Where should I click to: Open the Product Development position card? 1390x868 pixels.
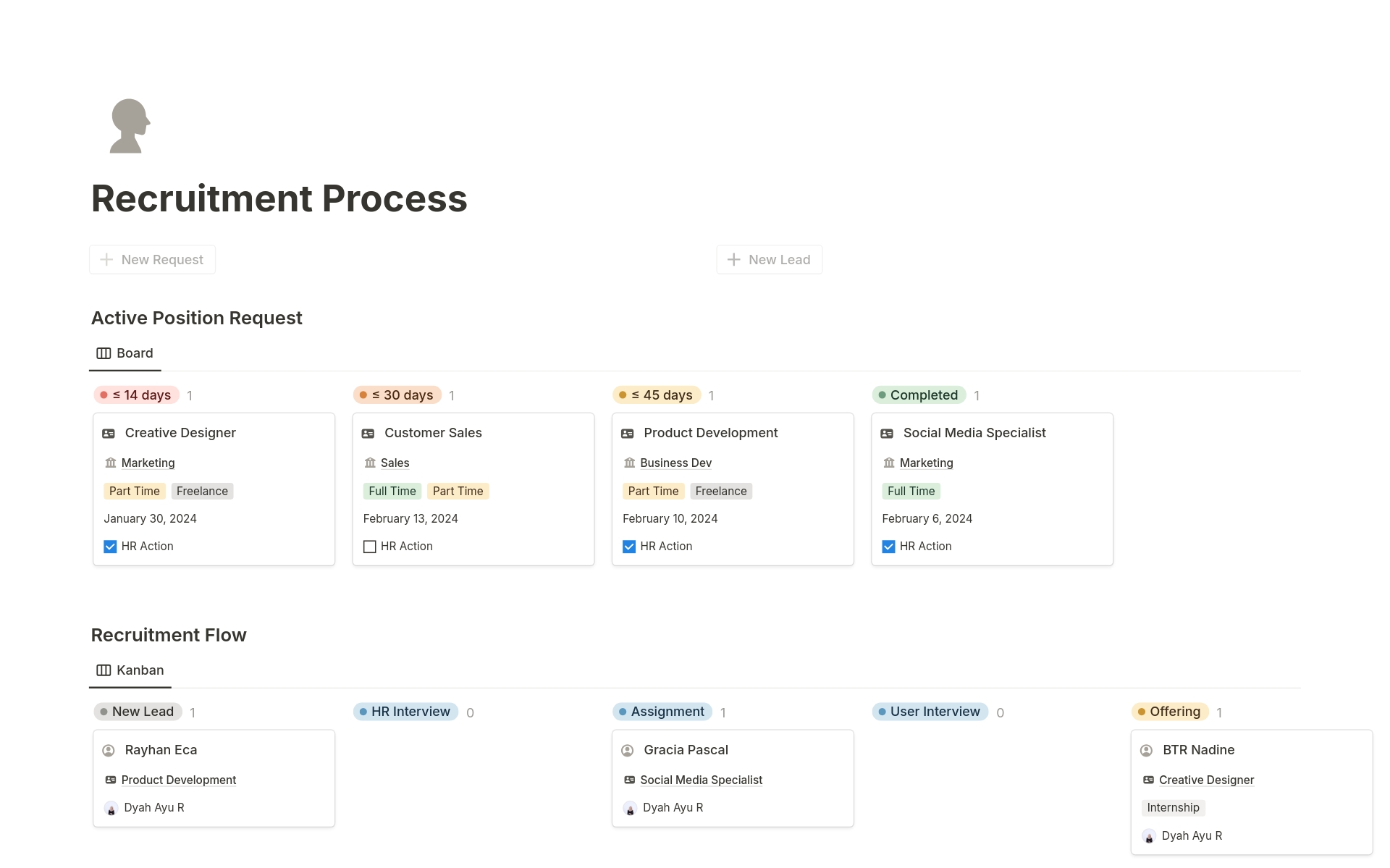coord(710,433)
